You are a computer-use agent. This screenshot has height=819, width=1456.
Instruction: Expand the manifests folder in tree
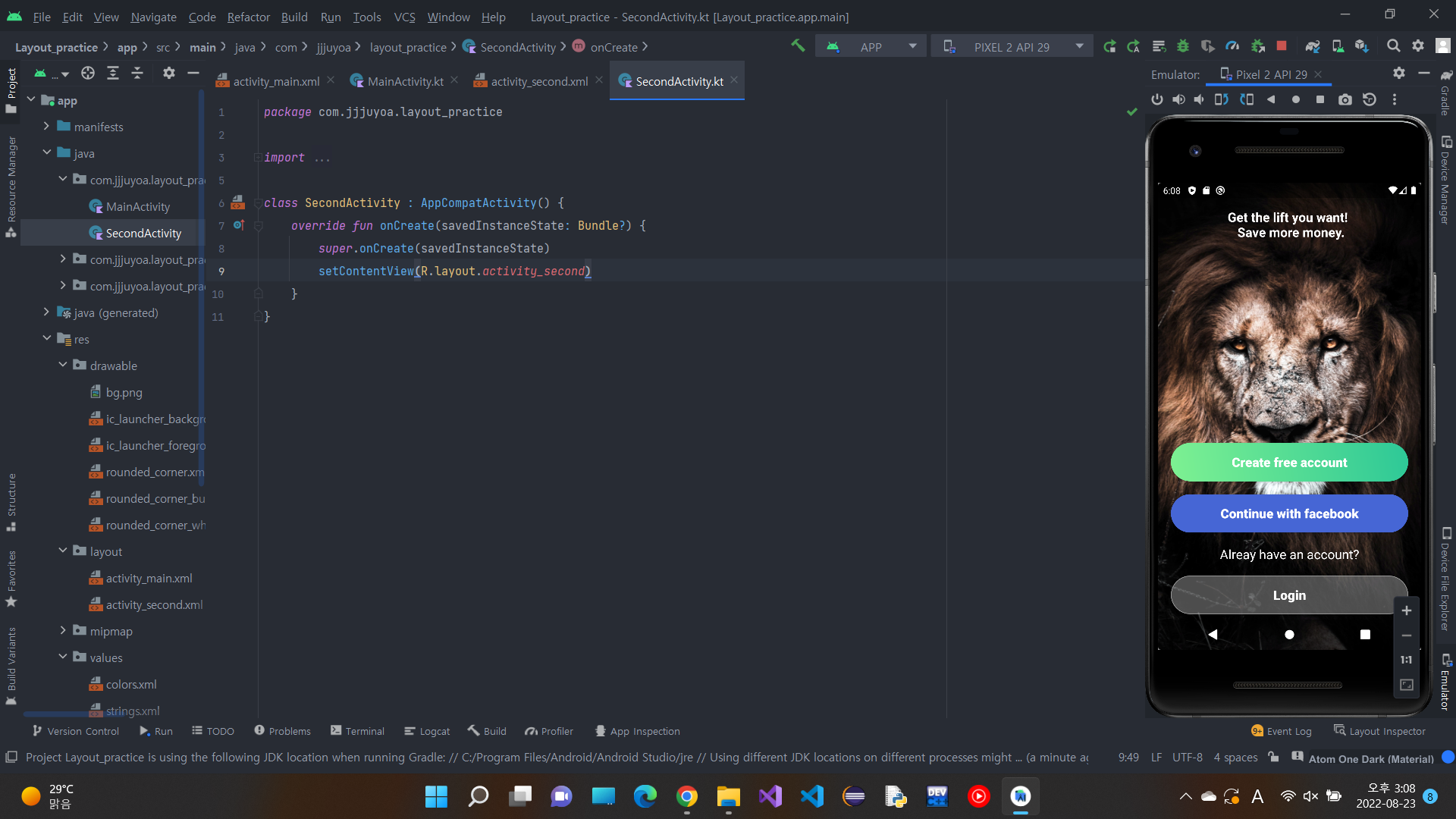pyautogui.click(x=46, y=127)
